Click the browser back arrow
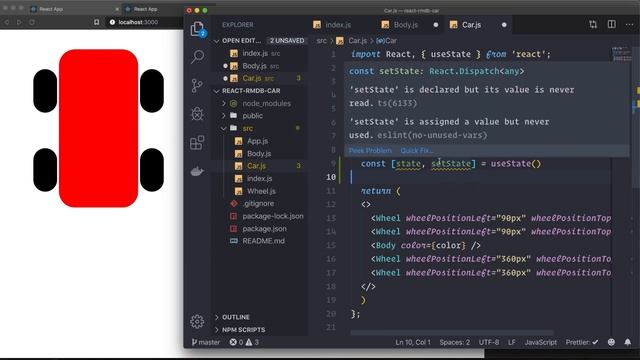 (x=7, y=22)
